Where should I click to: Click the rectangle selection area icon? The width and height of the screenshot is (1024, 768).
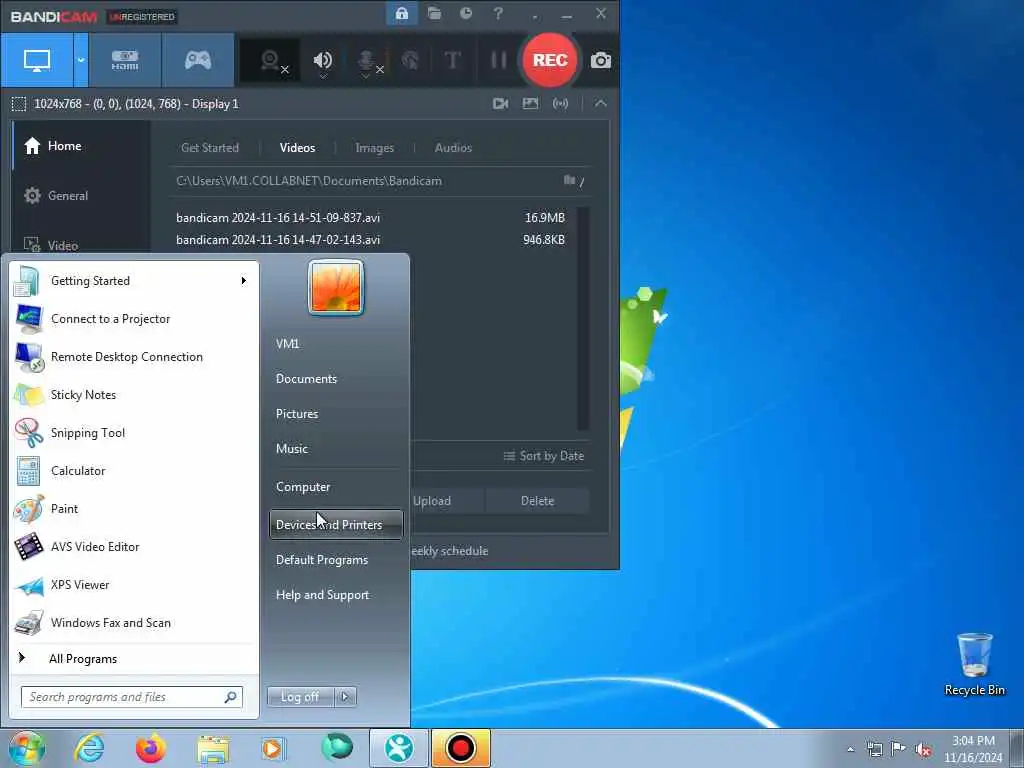(19, 104)
